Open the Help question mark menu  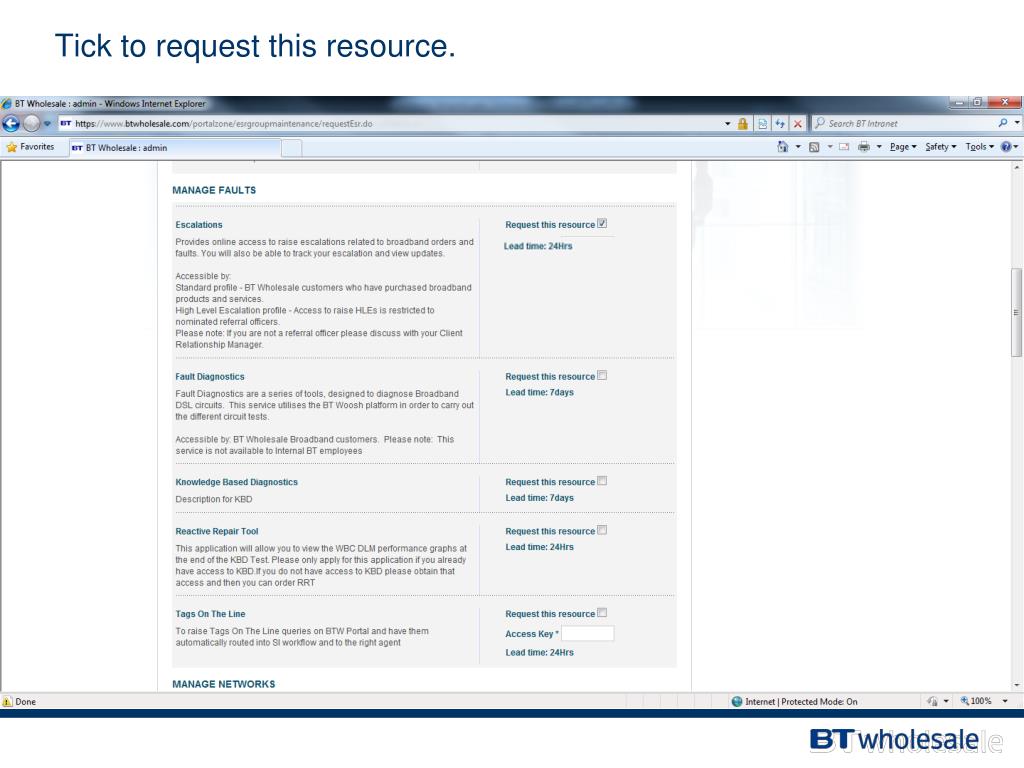[x=1010, y=147]
